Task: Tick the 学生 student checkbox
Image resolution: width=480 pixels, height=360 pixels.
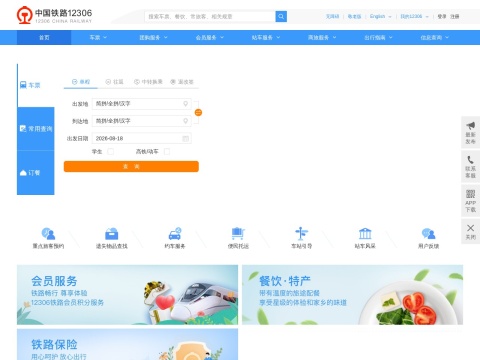Action: [x=111, y=152]
